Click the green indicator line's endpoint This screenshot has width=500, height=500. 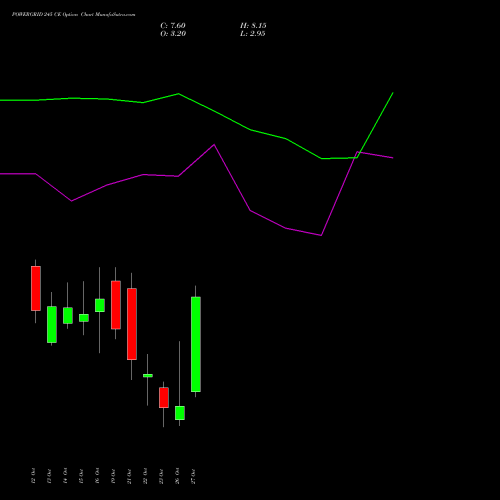(393, 93)
